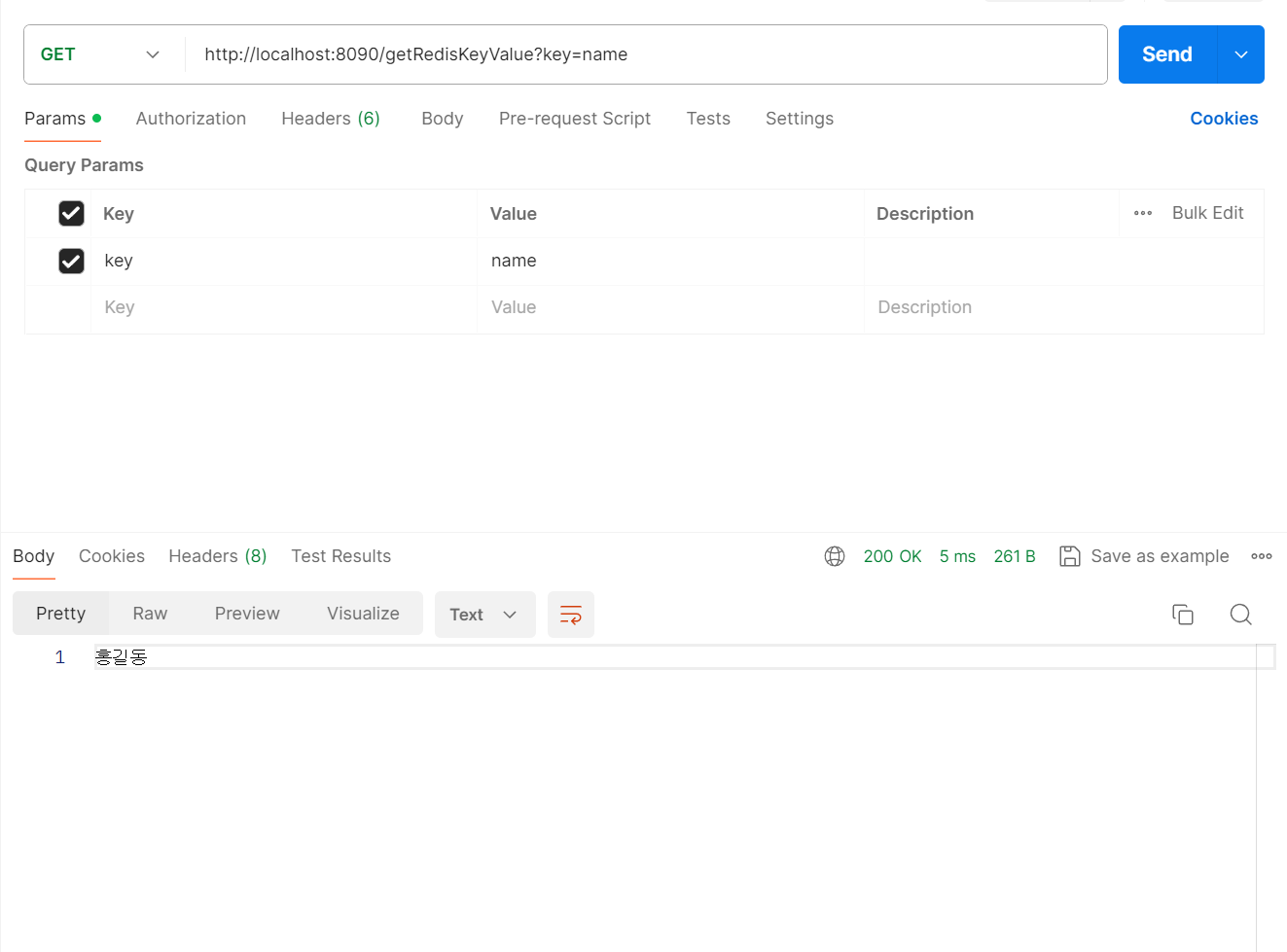Open the response Headers (8) tab
The height and width of the screenshot is (952, 1287).
[x=218, y=556]
